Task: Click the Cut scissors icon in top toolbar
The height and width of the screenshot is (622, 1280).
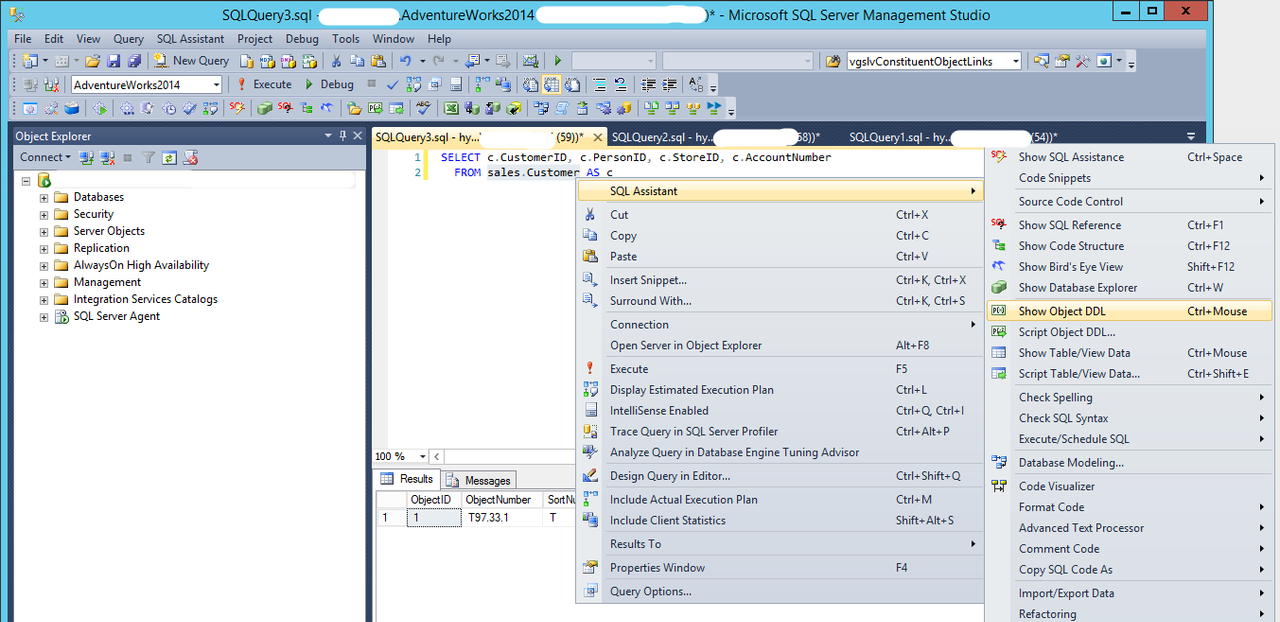Action: 336,61
